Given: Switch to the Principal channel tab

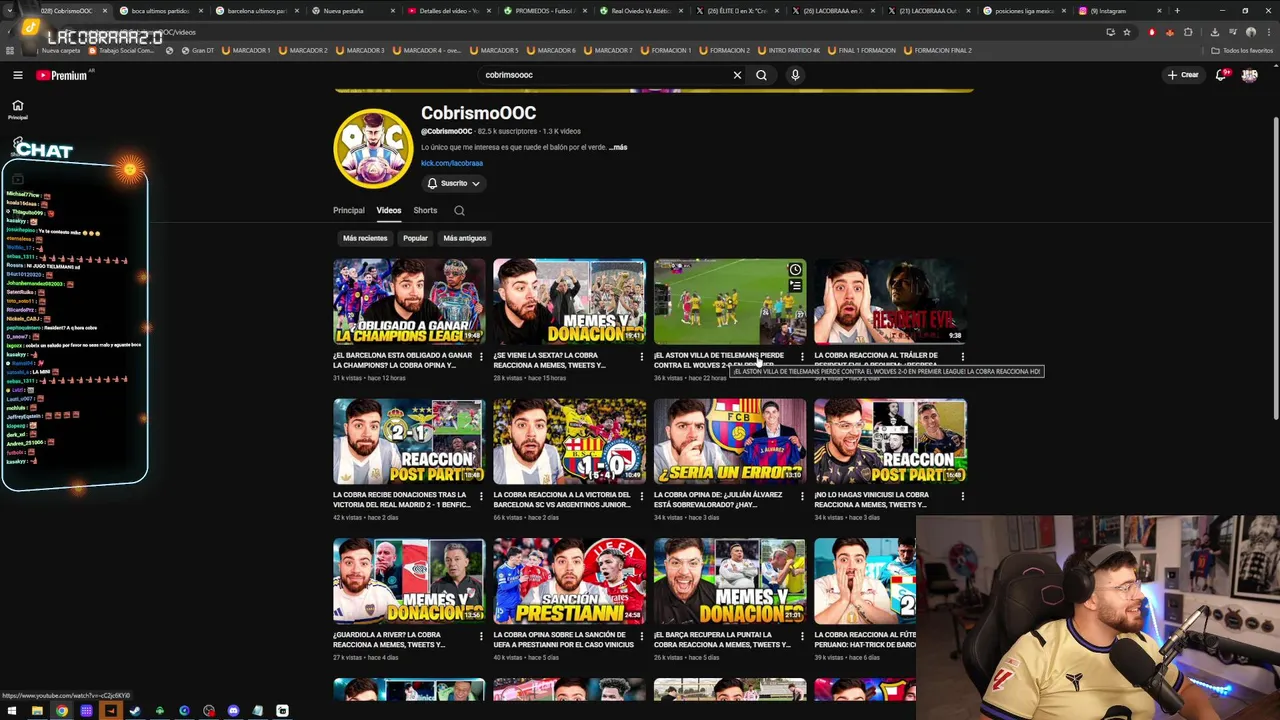Looking at the screenshot, I should coord(349,211).
